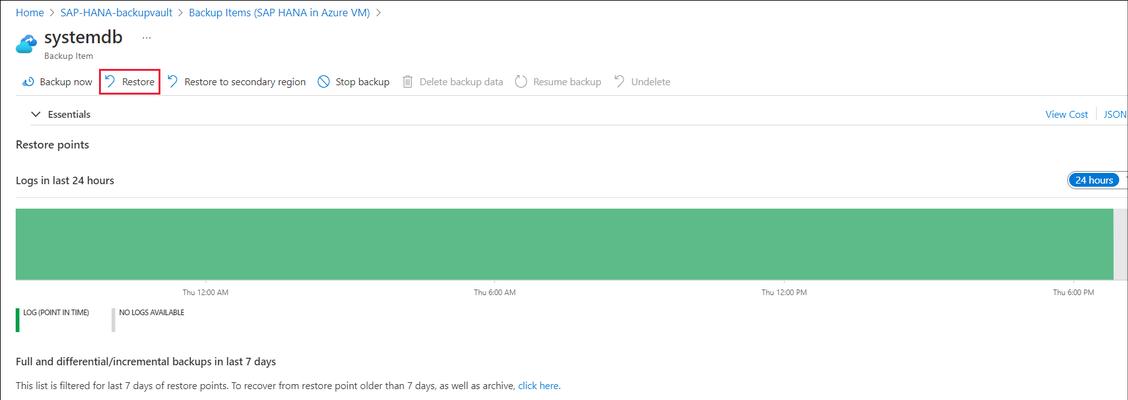1128x400 pixels.
Task: Click the Delete backup data label
Action: pos(461,82)
